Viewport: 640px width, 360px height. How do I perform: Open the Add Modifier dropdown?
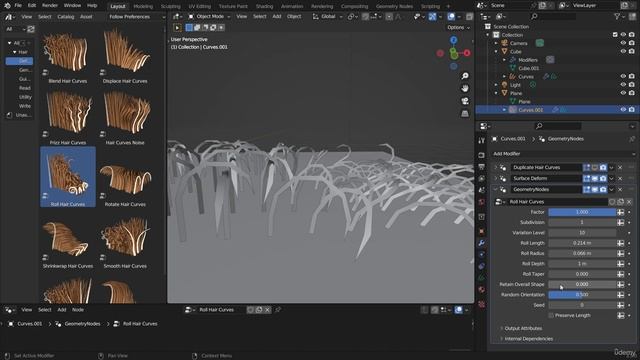point(564,154)
